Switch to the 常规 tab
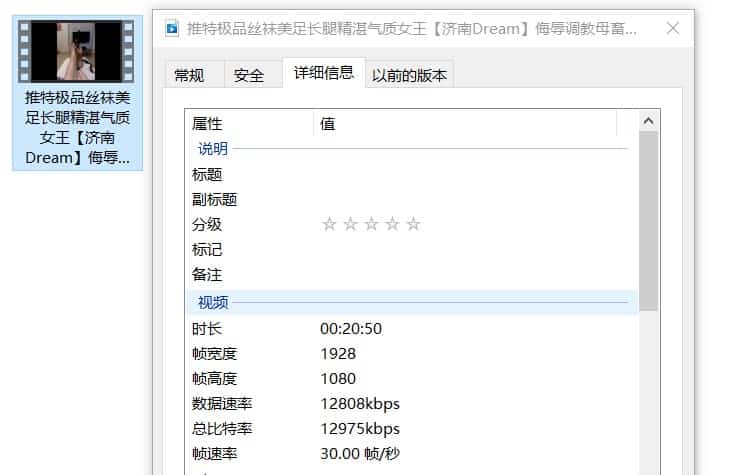 point(189,75)
